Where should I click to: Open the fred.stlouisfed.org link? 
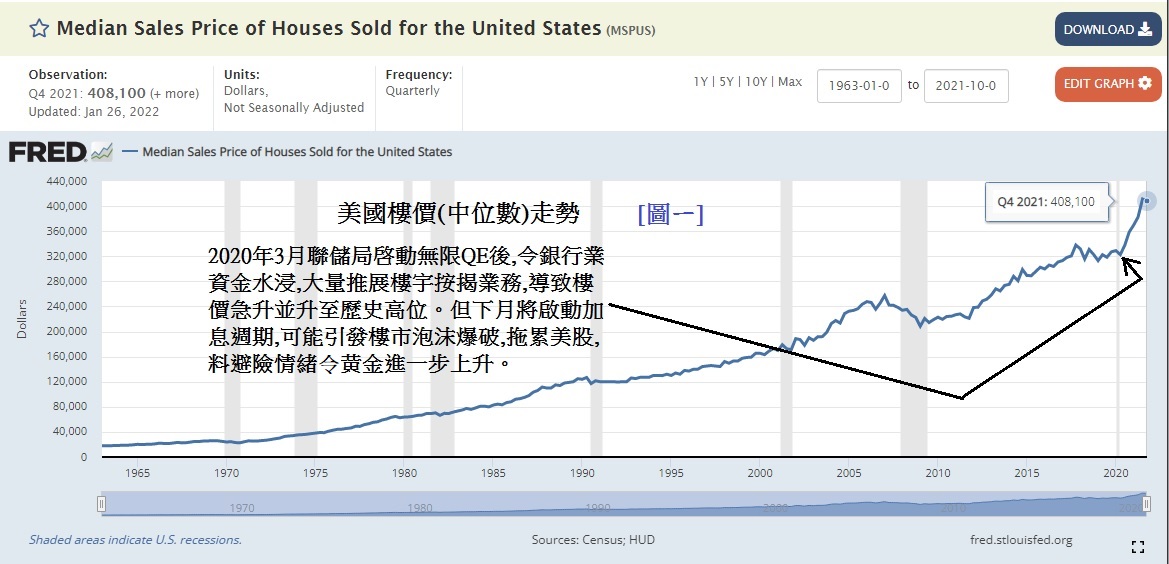click(x=1021, y=540)
